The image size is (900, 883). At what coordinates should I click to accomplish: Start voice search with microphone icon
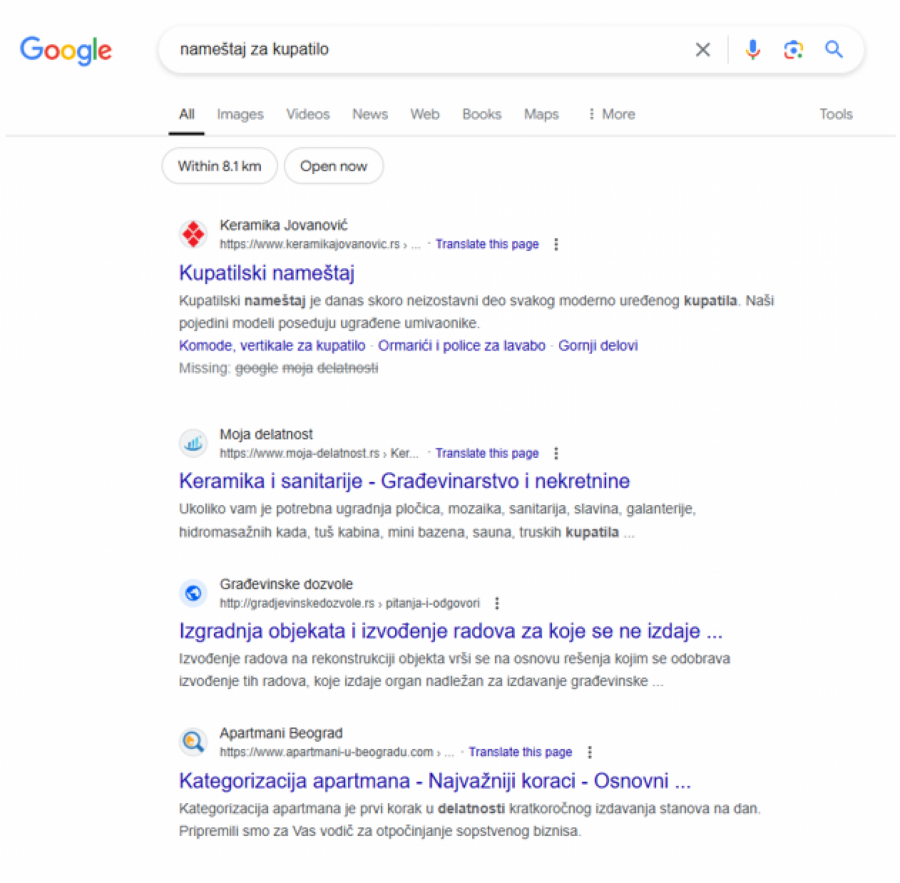coord(753,50)
